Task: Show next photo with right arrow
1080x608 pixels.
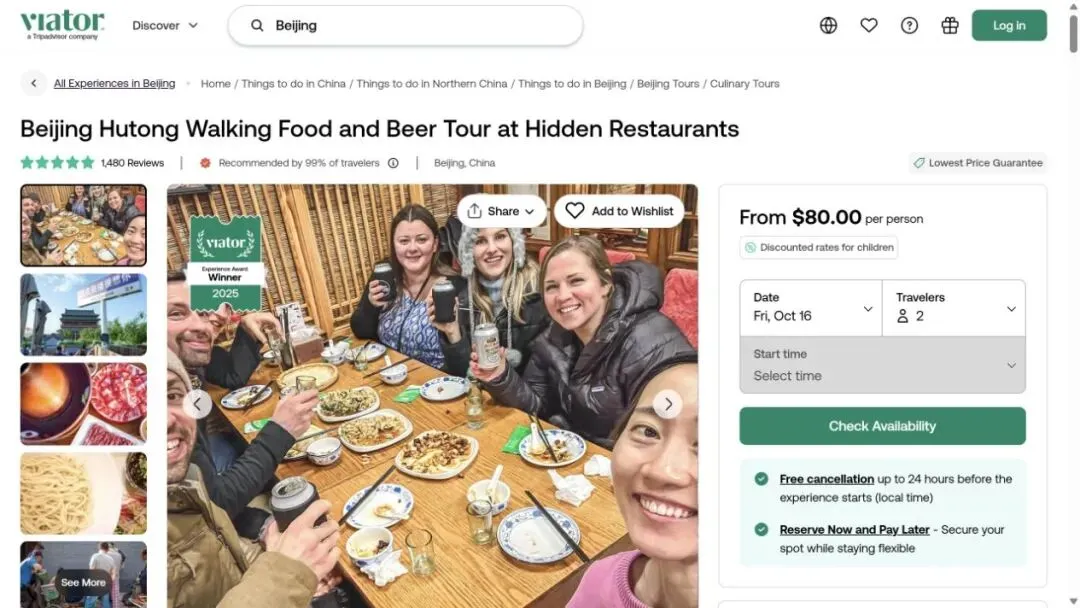Action: 667,404
